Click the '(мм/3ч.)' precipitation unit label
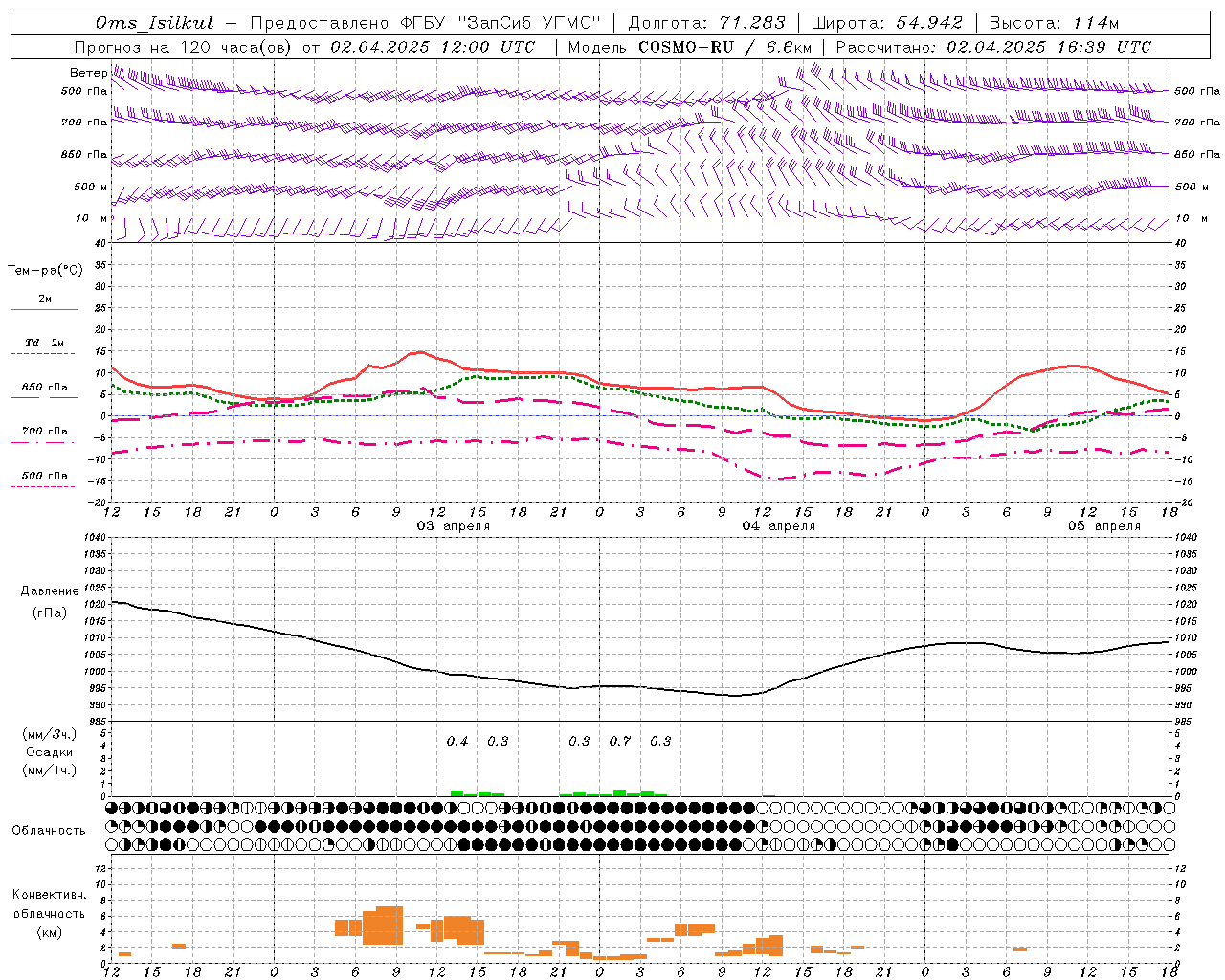Viewport: 1225px width, 980px height. pos(50,734)
